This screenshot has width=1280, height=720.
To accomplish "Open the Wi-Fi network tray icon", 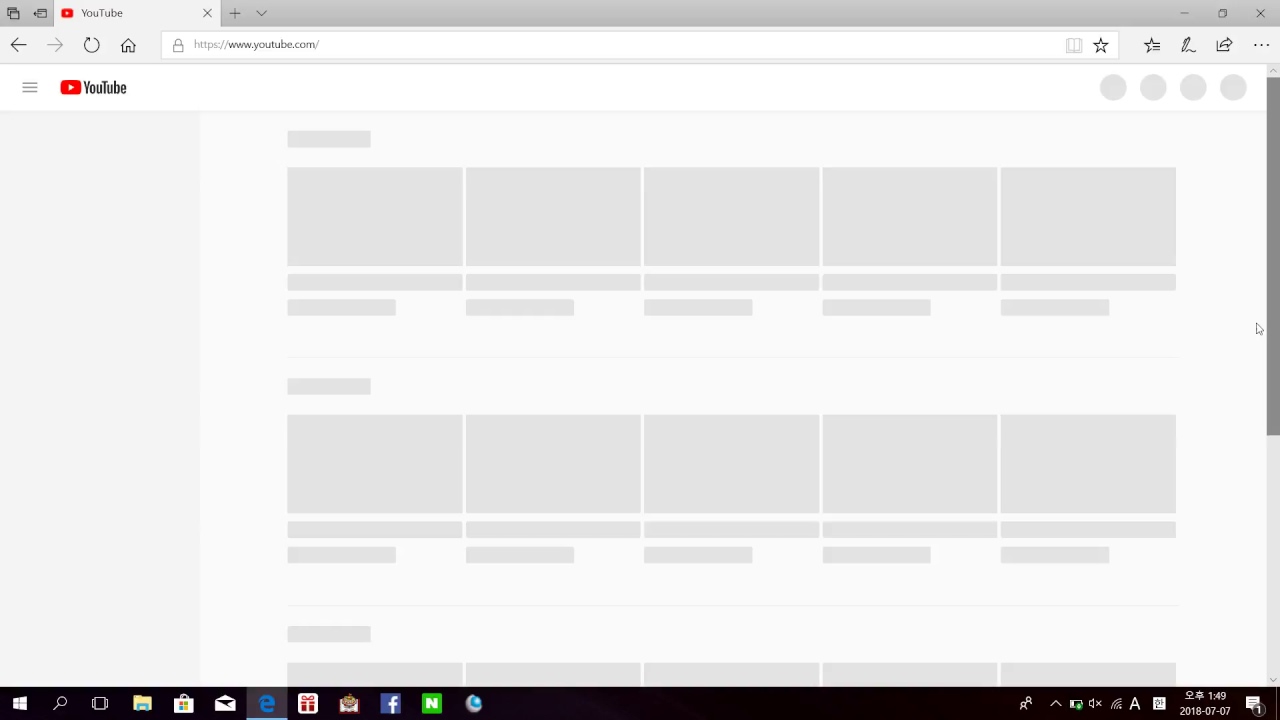I will click(1117, 704).
